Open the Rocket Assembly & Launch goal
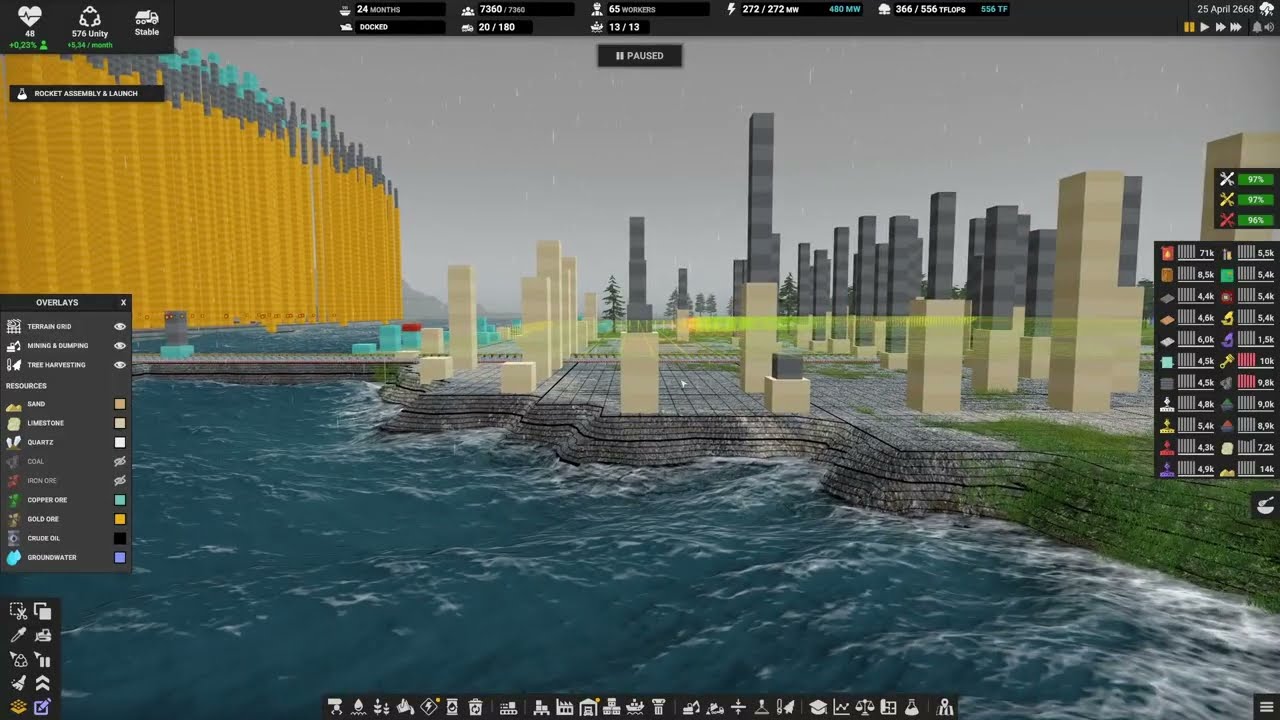1280x720 pixels. (86, 93)
